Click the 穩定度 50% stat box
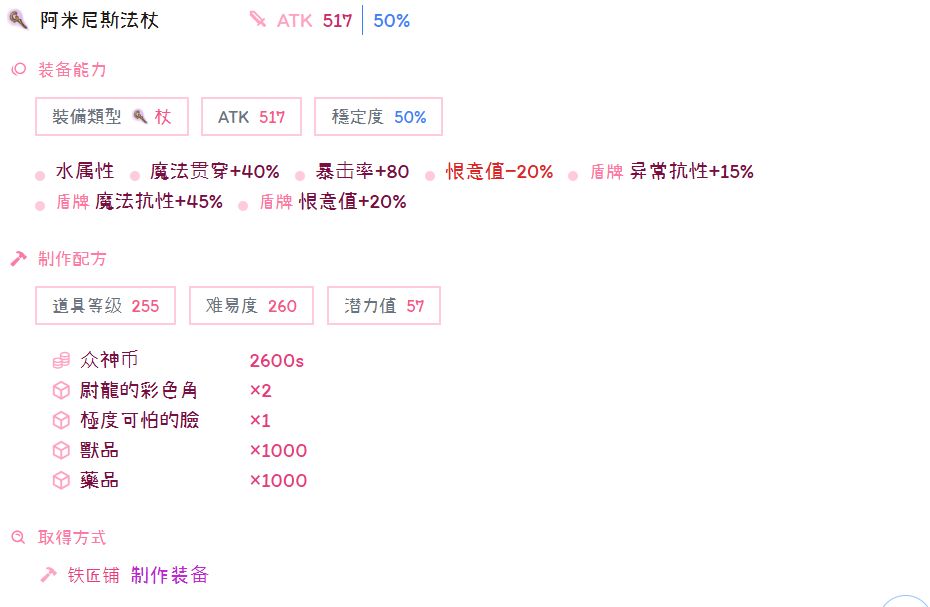Image resolution: width=930 pixels, height=607 pixels. point(378,117)
